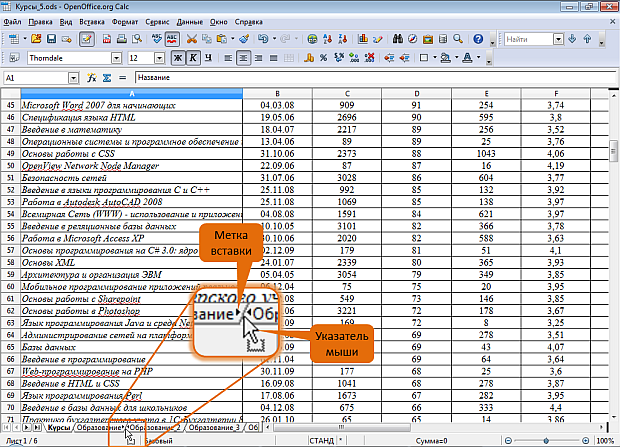Open the Function Wizard icon
This screenshot has width=620, height=447.
91,78
